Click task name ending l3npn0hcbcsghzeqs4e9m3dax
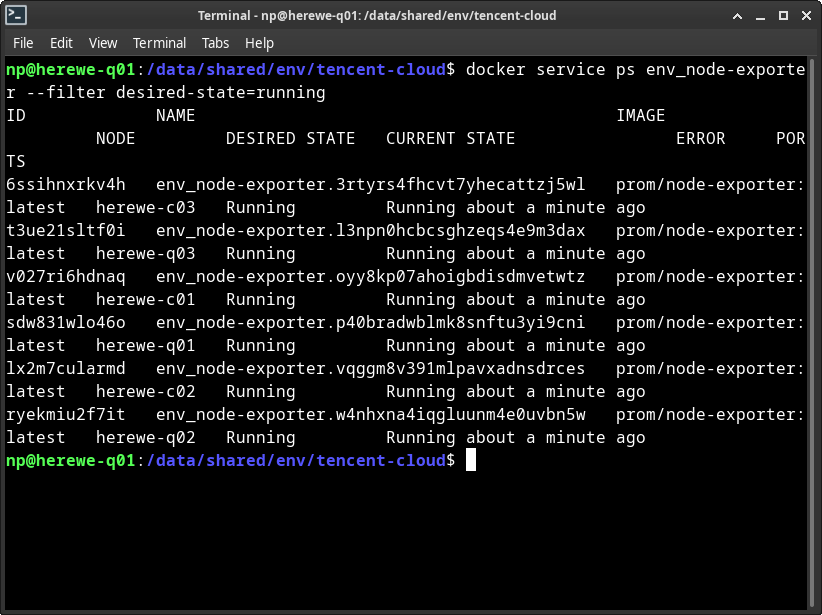 [371, 231]
